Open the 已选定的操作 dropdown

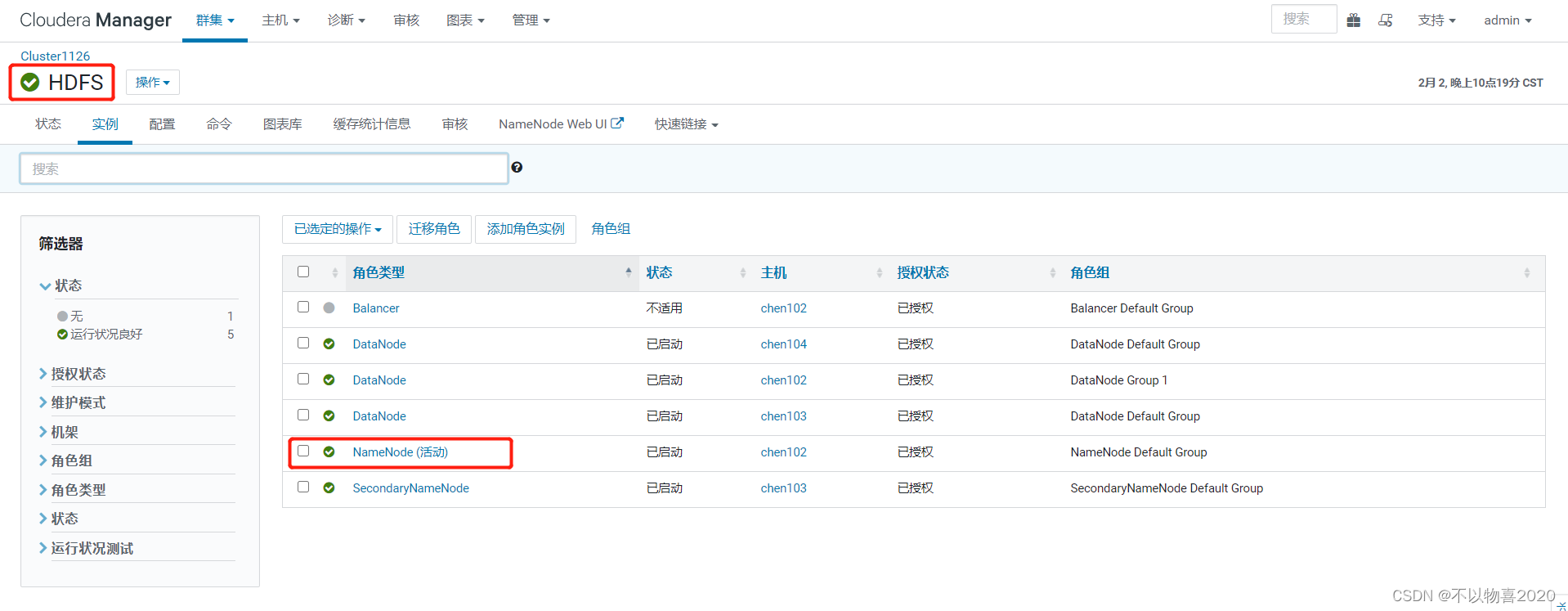[x=338, y=229]
